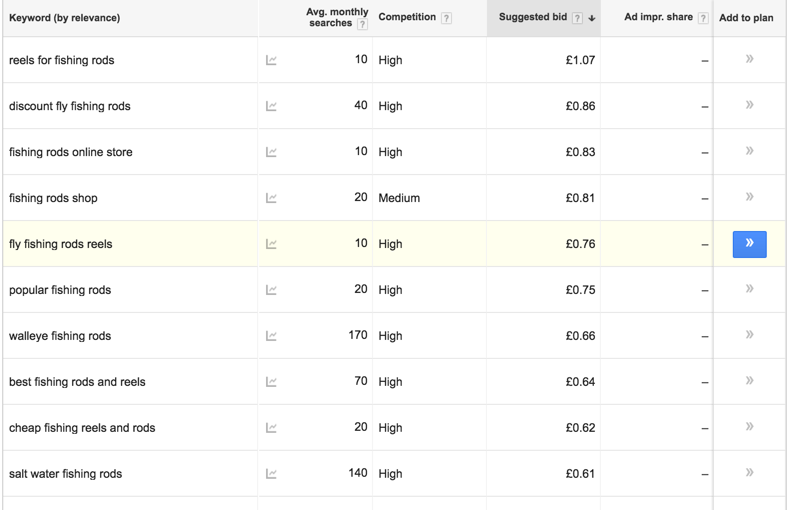792x510 pixels.
Task: Sort by Competition column header
Action: point(407,17)
